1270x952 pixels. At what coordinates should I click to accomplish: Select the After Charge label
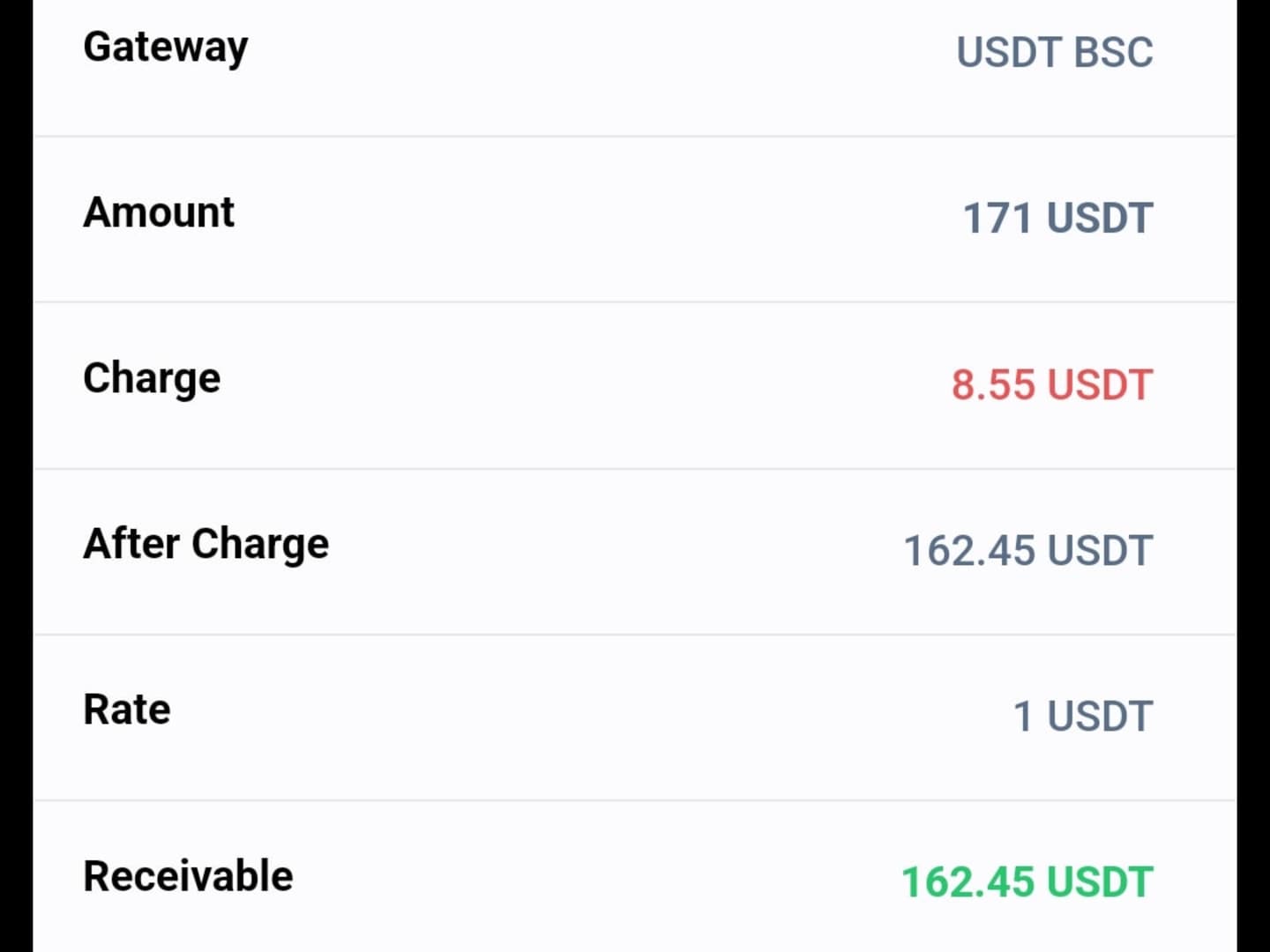coord(206,545)
